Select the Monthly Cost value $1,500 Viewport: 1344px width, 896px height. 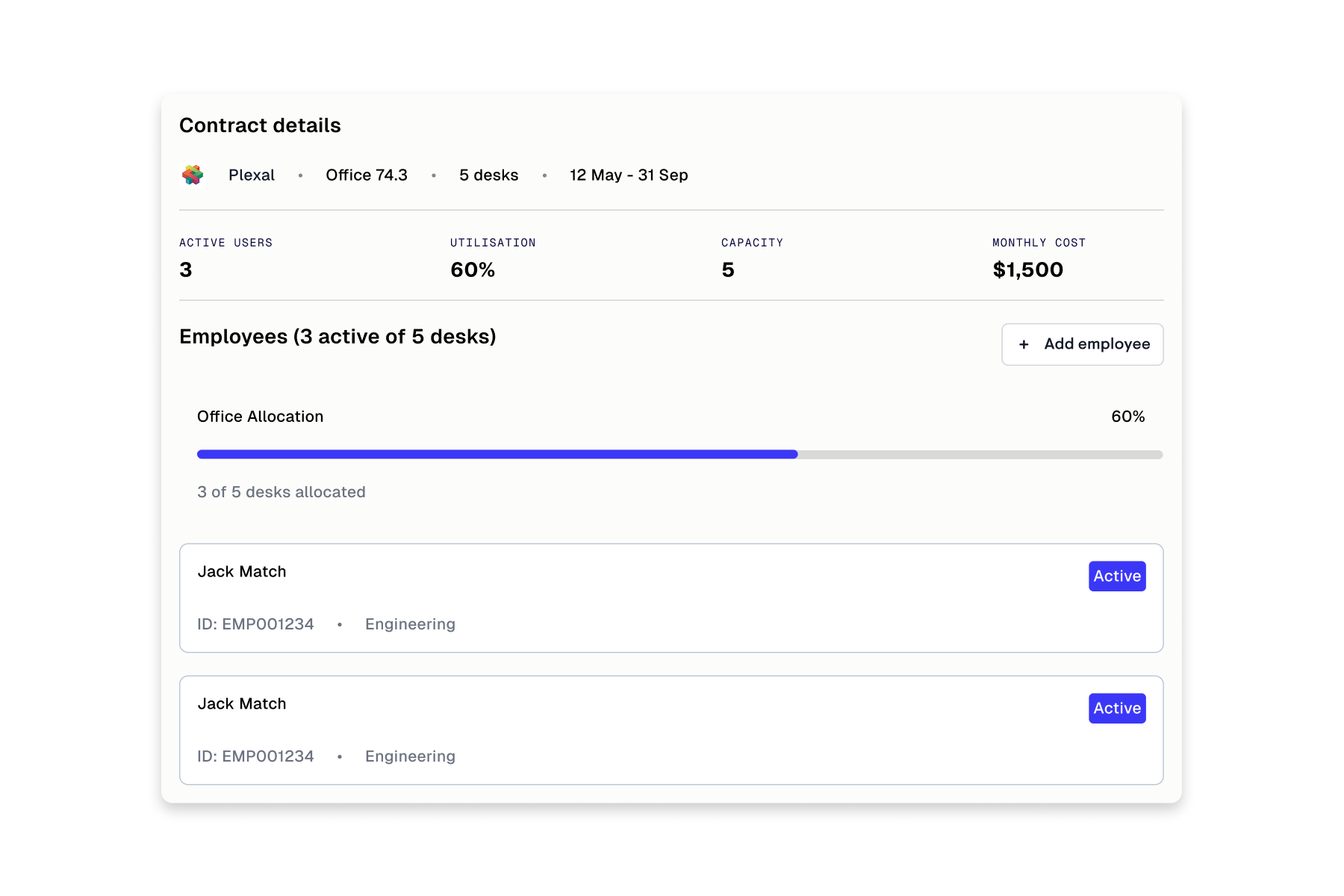pyautogui.click(x=1027, y=270)
